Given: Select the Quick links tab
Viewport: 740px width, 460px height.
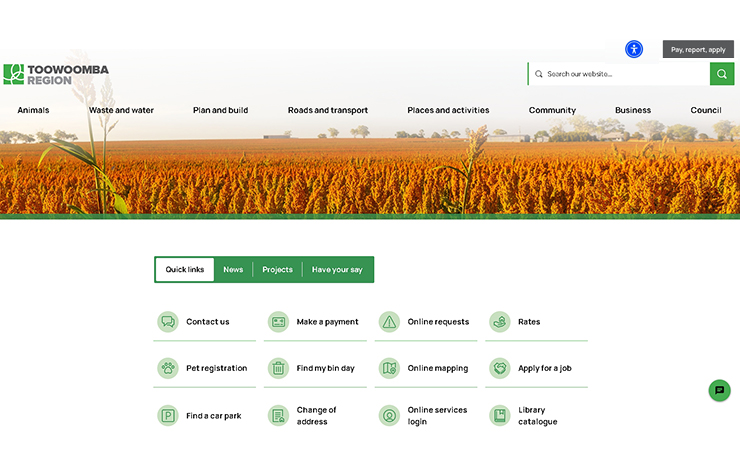Looking at the screenshot, I should tap(185, 269).
